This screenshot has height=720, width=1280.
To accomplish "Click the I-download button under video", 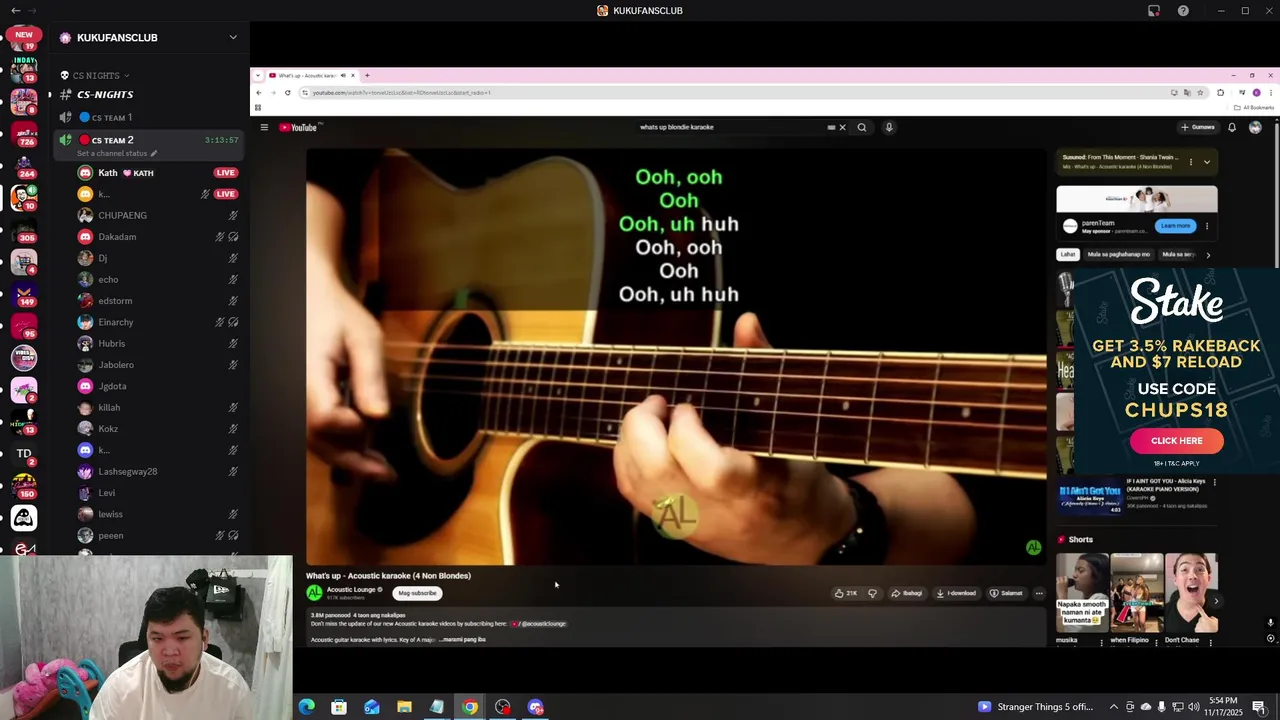I will (956, 593).
